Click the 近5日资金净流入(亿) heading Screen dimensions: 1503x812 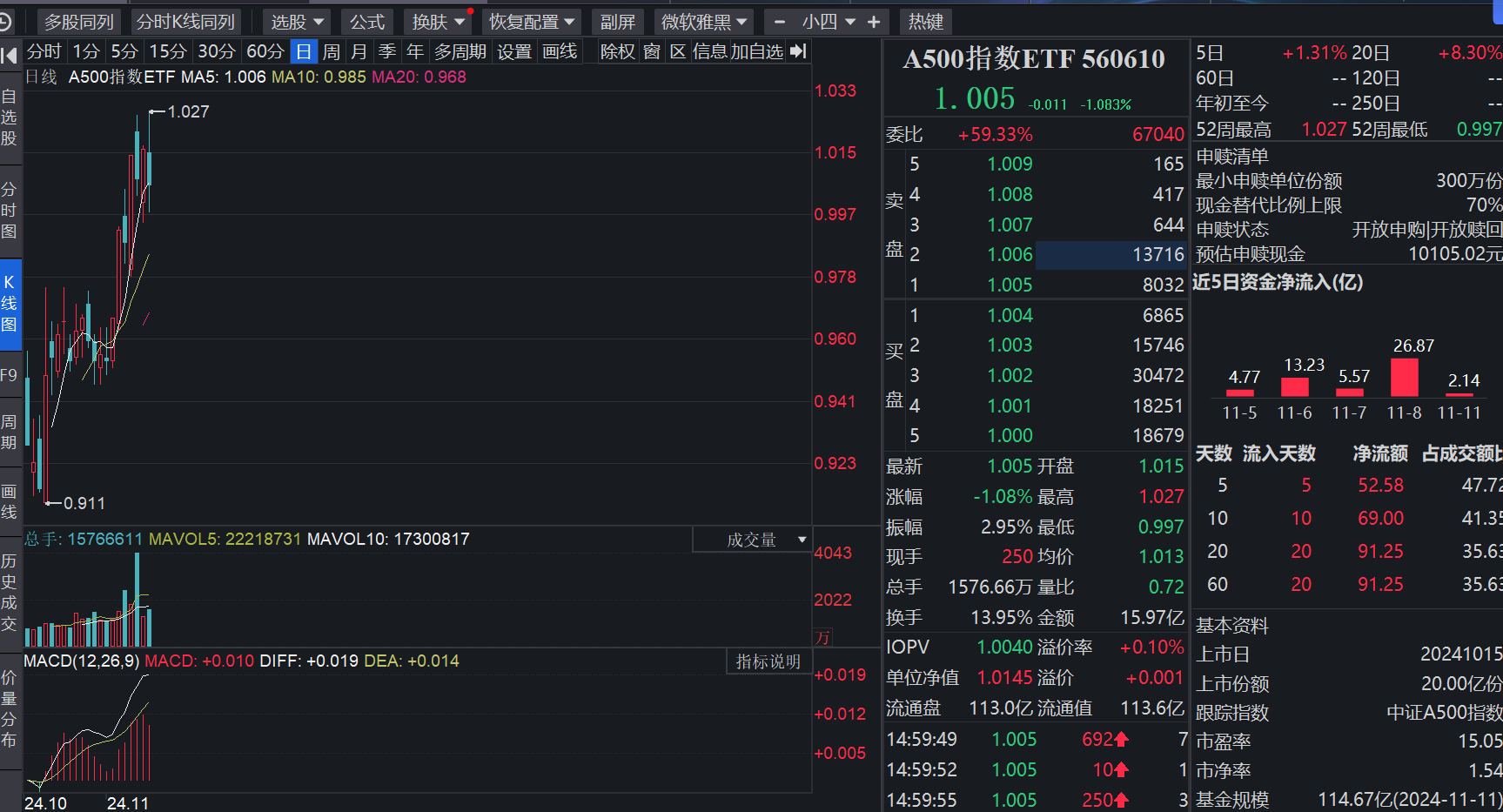click(1278, 282)
